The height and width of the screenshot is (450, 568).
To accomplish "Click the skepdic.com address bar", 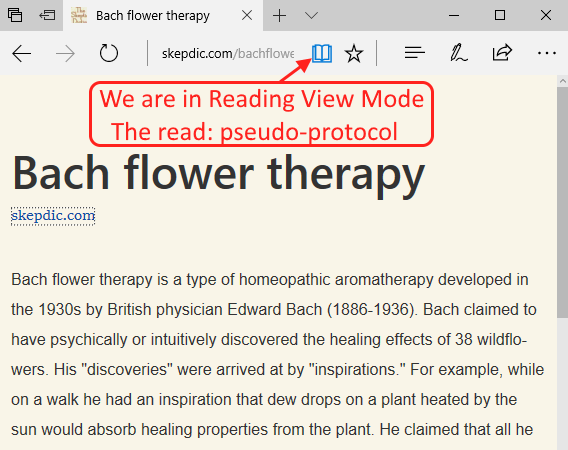I will (228, 54).
